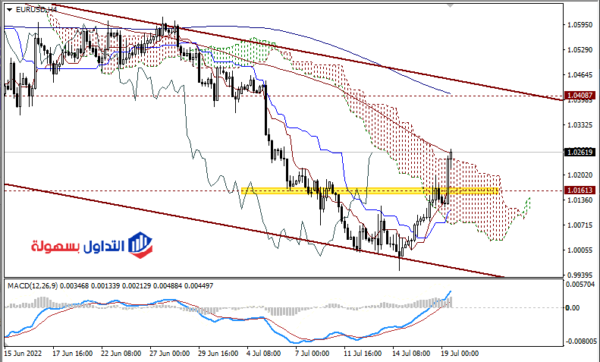The height and width of the screenshot is (362, 600).
Task: Click the 15 Jun 2022 date label
Action: (23, 353)
